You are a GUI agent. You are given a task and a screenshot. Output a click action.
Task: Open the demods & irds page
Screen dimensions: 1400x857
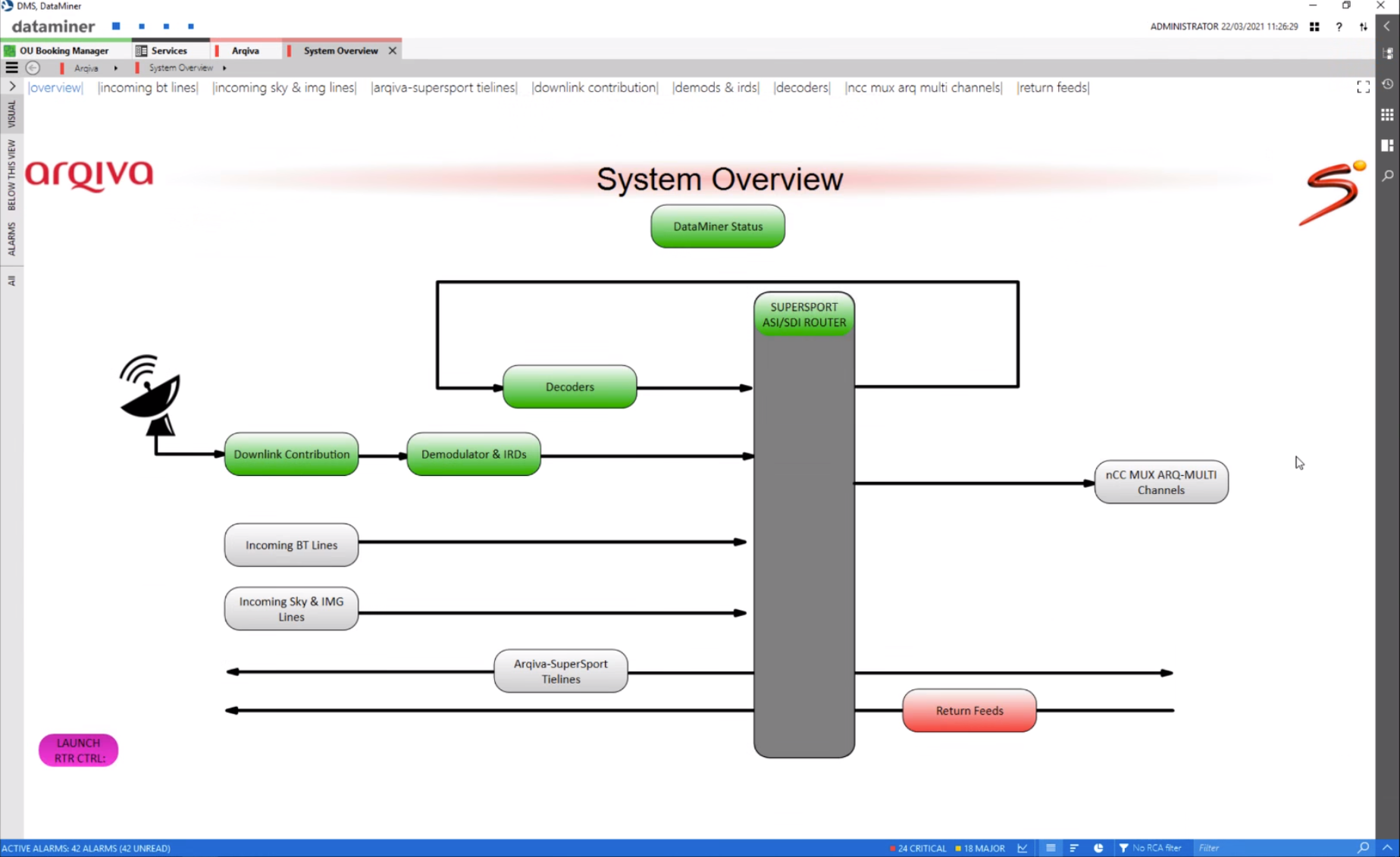[716, 88]
